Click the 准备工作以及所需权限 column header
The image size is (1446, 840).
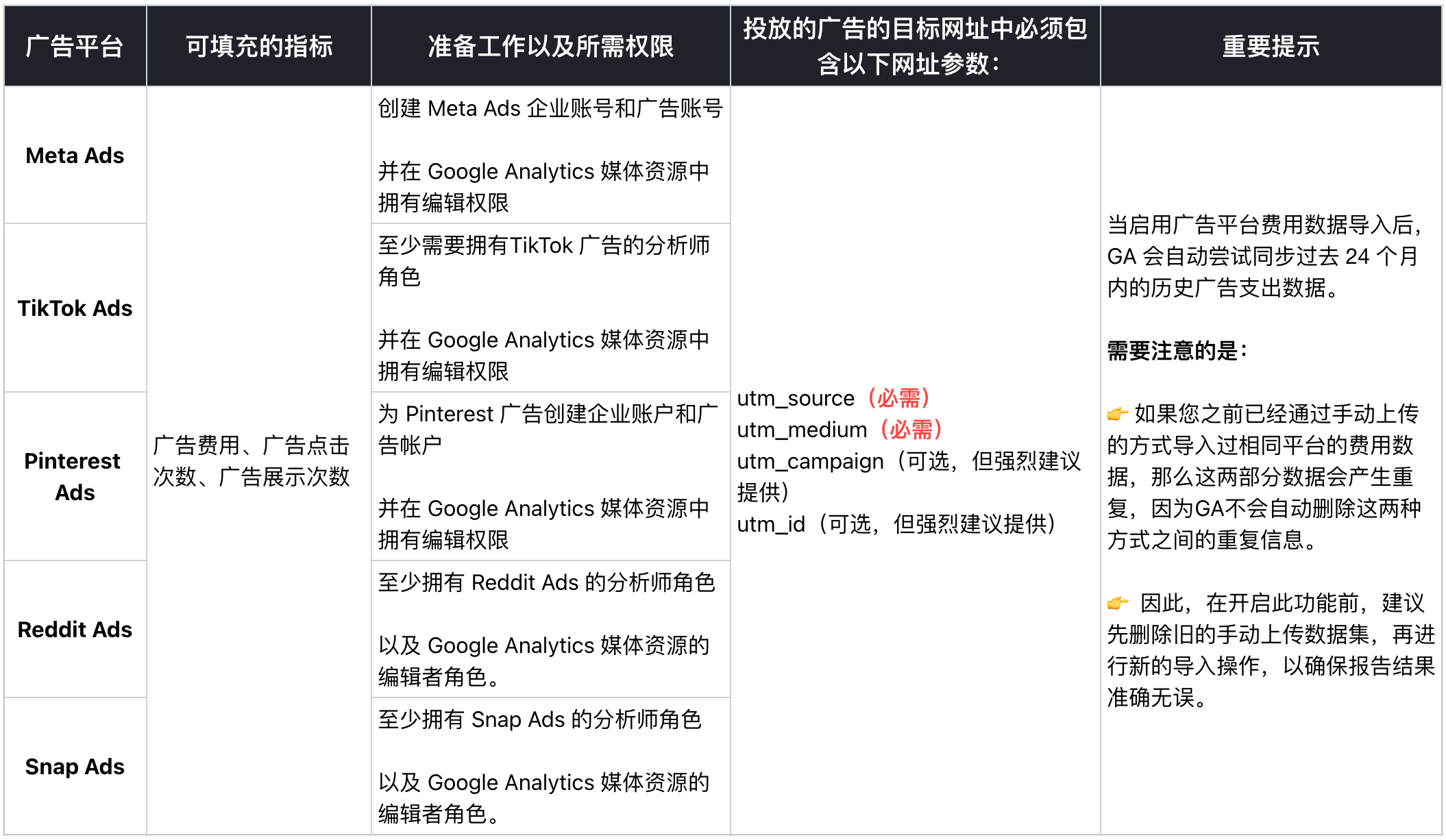click(x=552, y=45)
